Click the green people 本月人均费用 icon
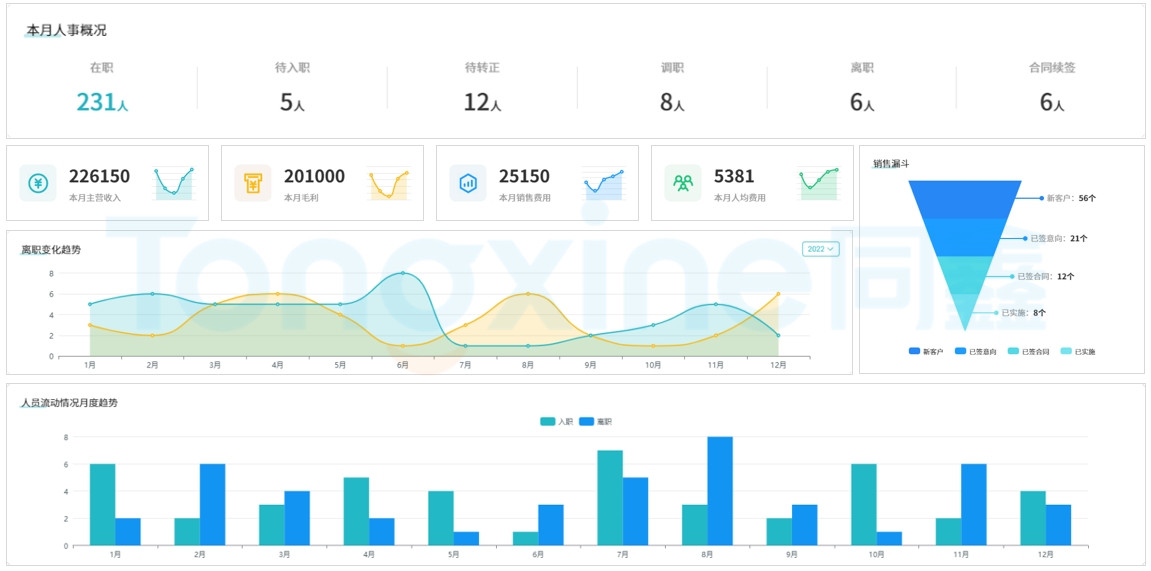This screenshot has width=1151, height=571. click(x=683, y=183)
